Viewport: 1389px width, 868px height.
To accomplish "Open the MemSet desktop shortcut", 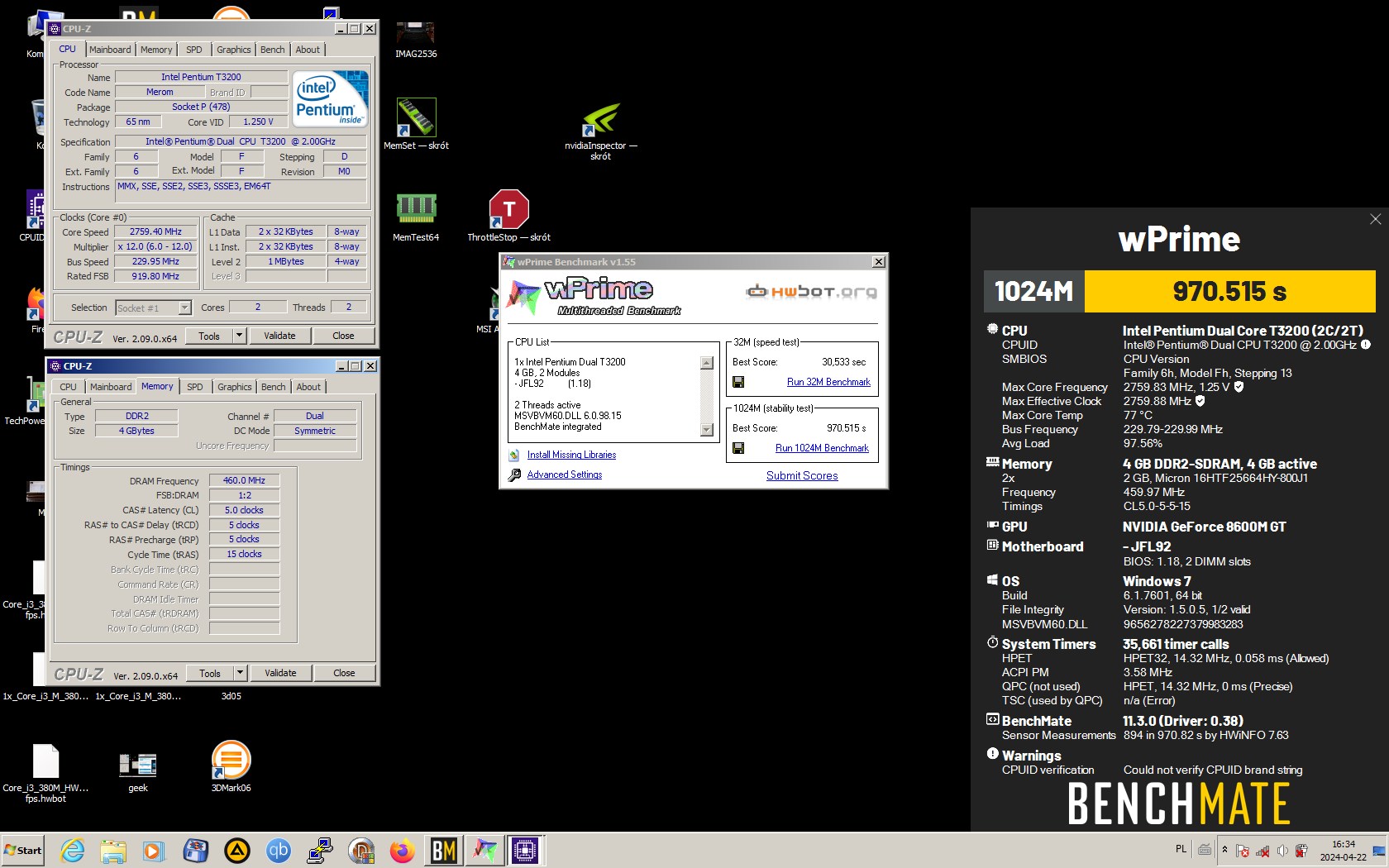I will click(x=416, y=125).
